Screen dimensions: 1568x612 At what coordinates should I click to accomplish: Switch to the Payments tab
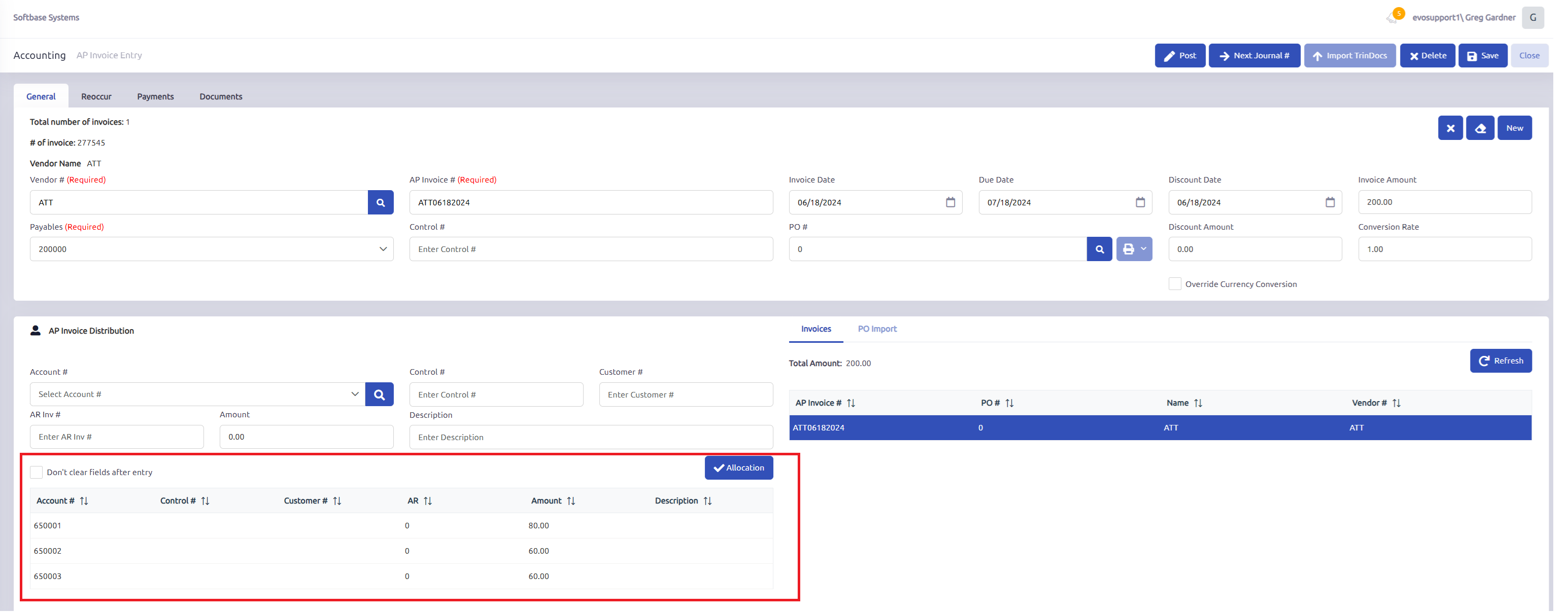pyautogui.click(x=155, y=97)
